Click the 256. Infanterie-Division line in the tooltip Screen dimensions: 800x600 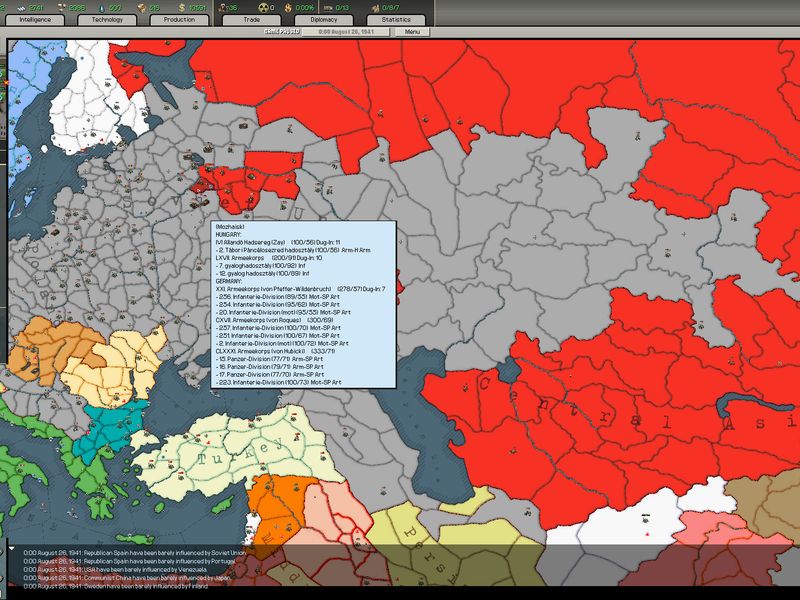coord(277,296)
